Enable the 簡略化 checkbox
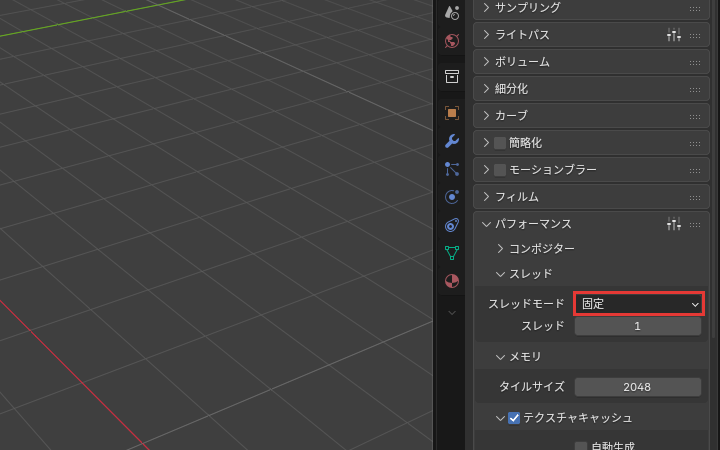The image size is (720, 450). click(x=500, y=143)
